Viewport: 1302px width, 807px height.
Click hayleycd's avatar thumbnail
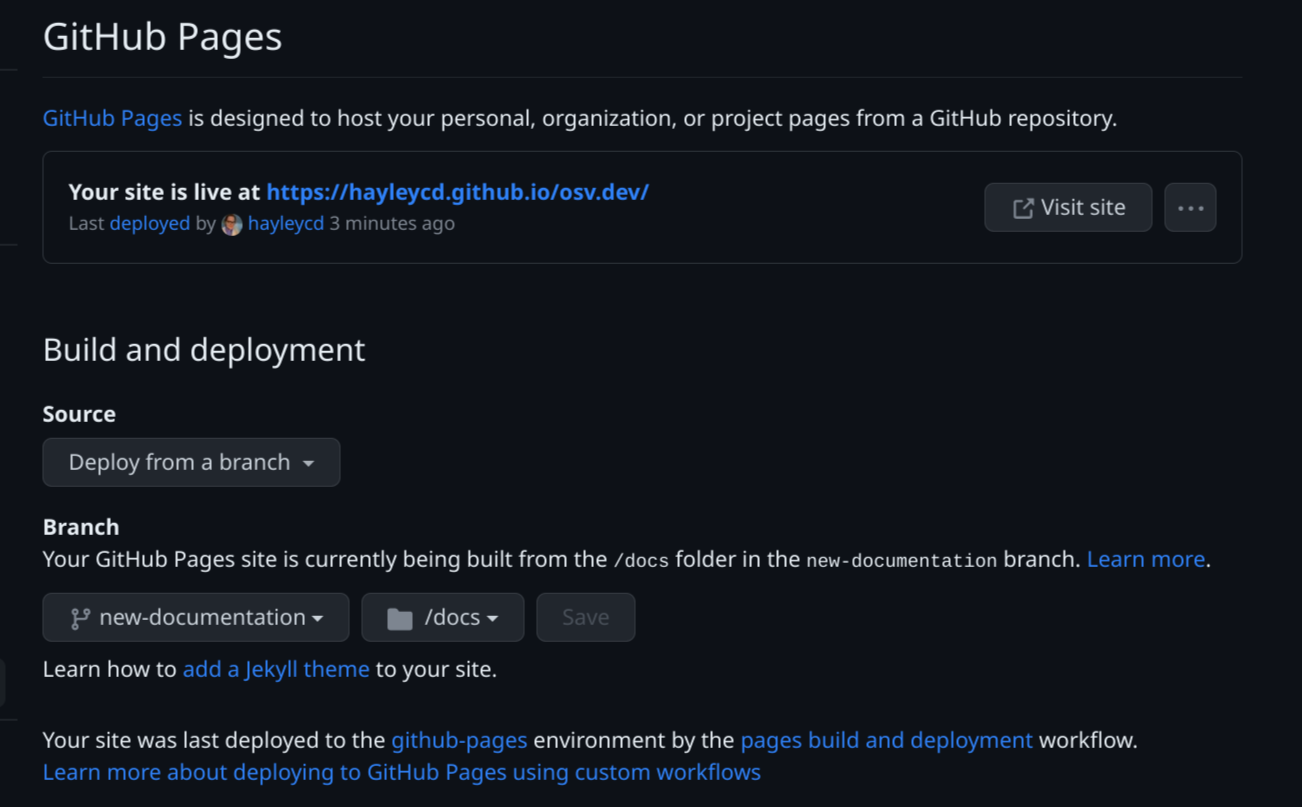231,224
